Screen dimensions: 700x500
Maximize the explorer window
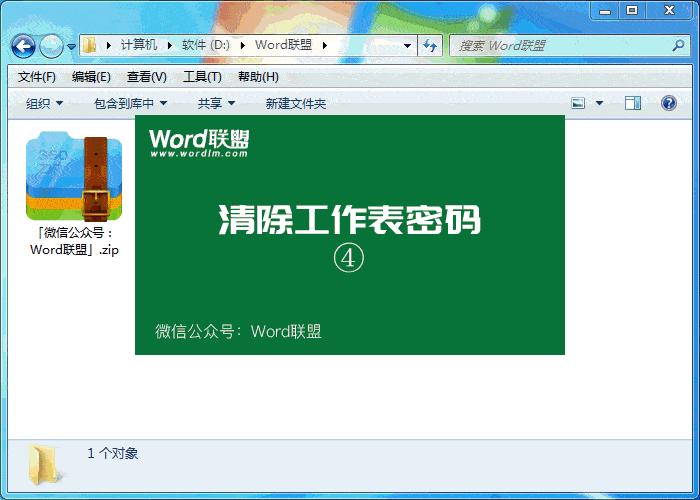[632, 11]
